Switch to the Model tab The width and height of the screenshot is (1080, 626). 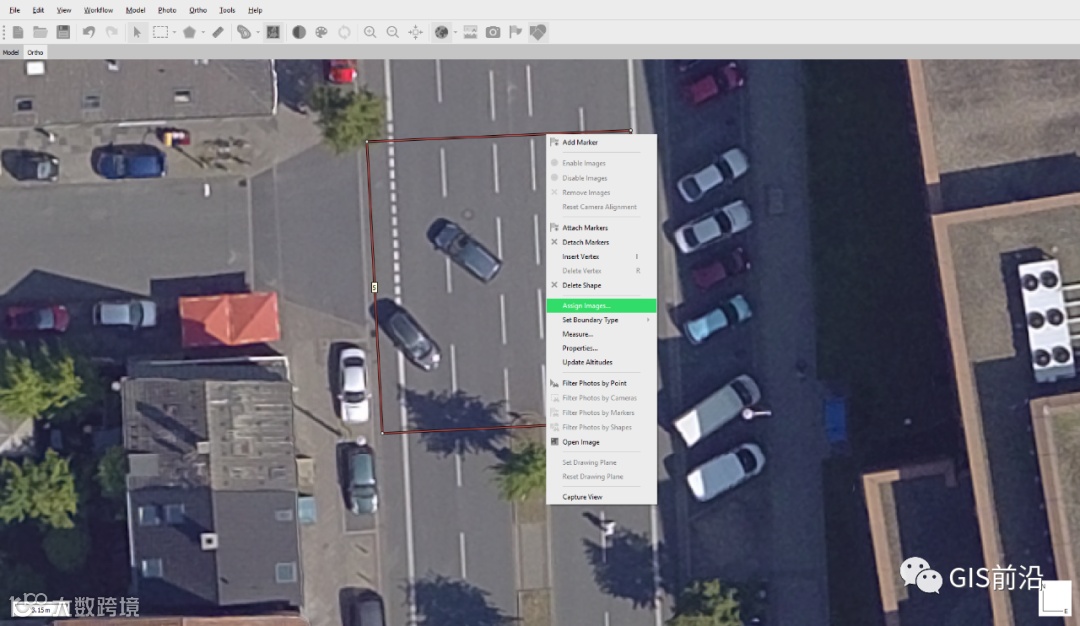click(x=11, y=52)
